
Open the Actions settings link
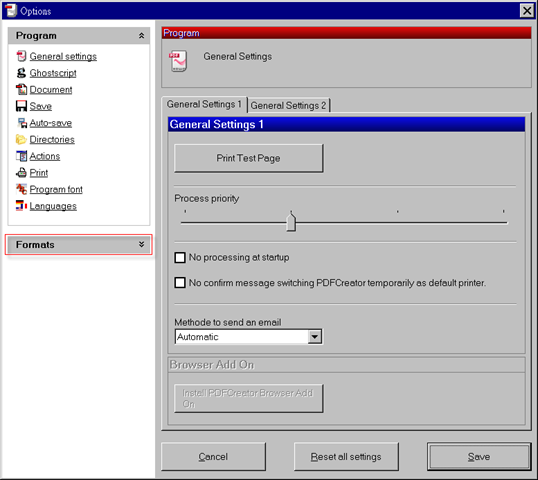coord(45,156)
